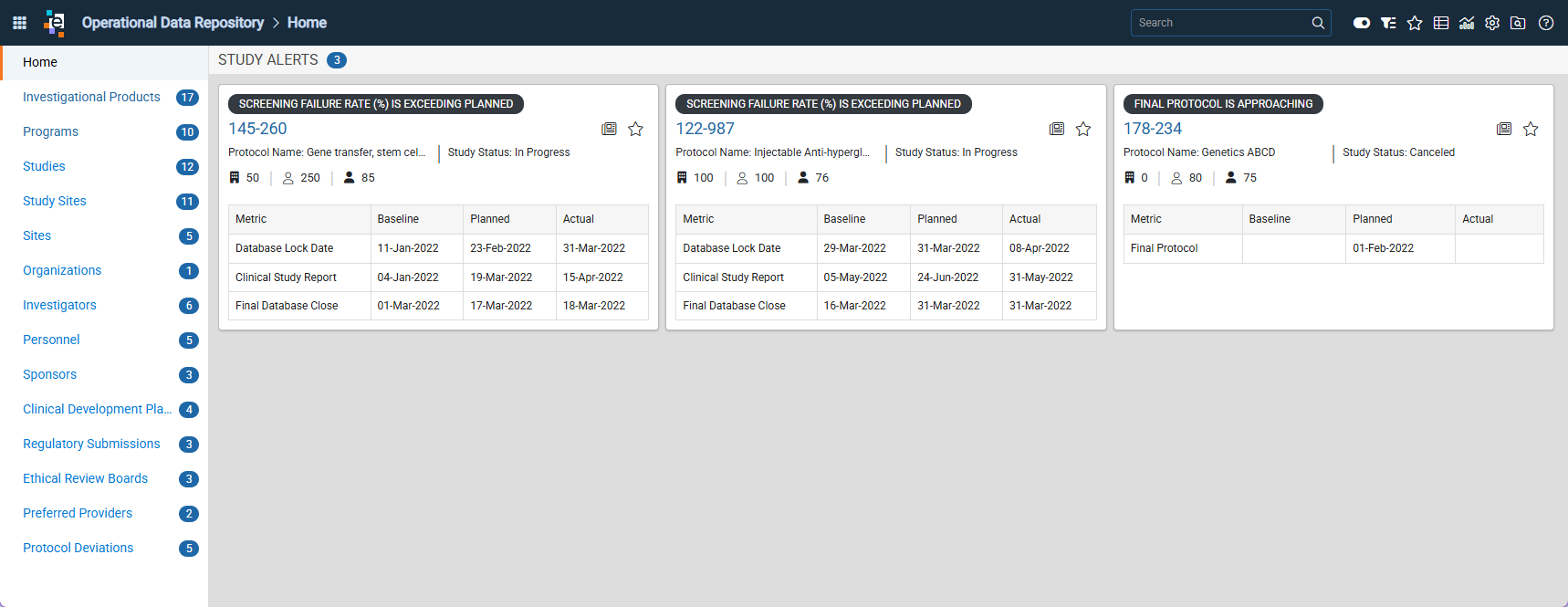Open Studies in the sidebar
The height and width of the screenshot is (607, 1568).
coord(44,166)
